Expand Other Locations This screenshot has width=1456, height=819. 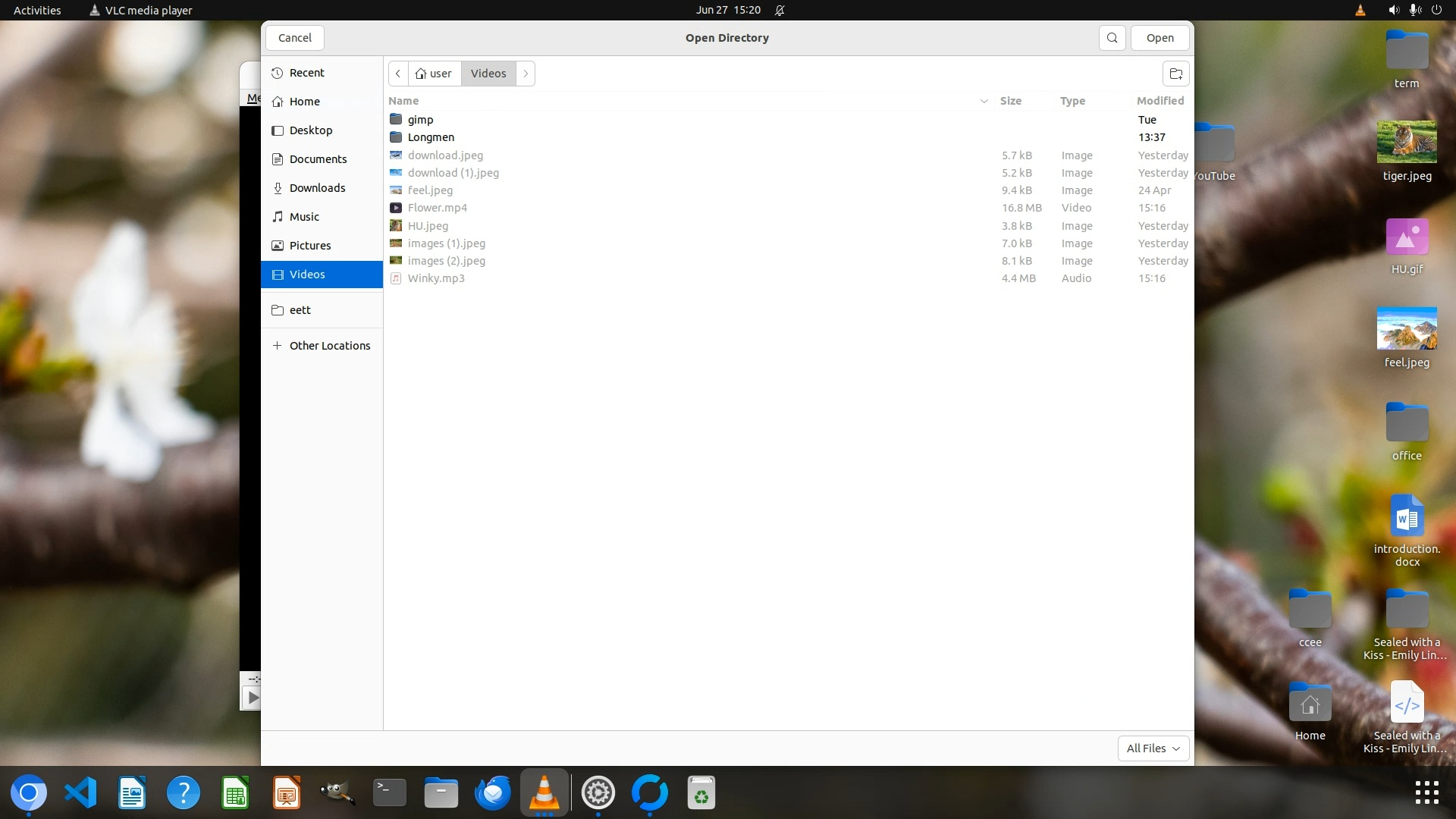(x=329, y=346)
